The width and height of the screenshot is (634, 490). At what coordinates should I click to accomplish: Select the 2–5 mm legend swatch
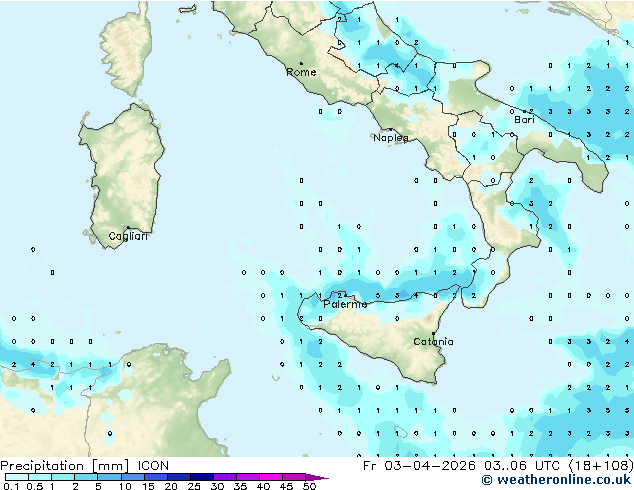click(86, 477)
